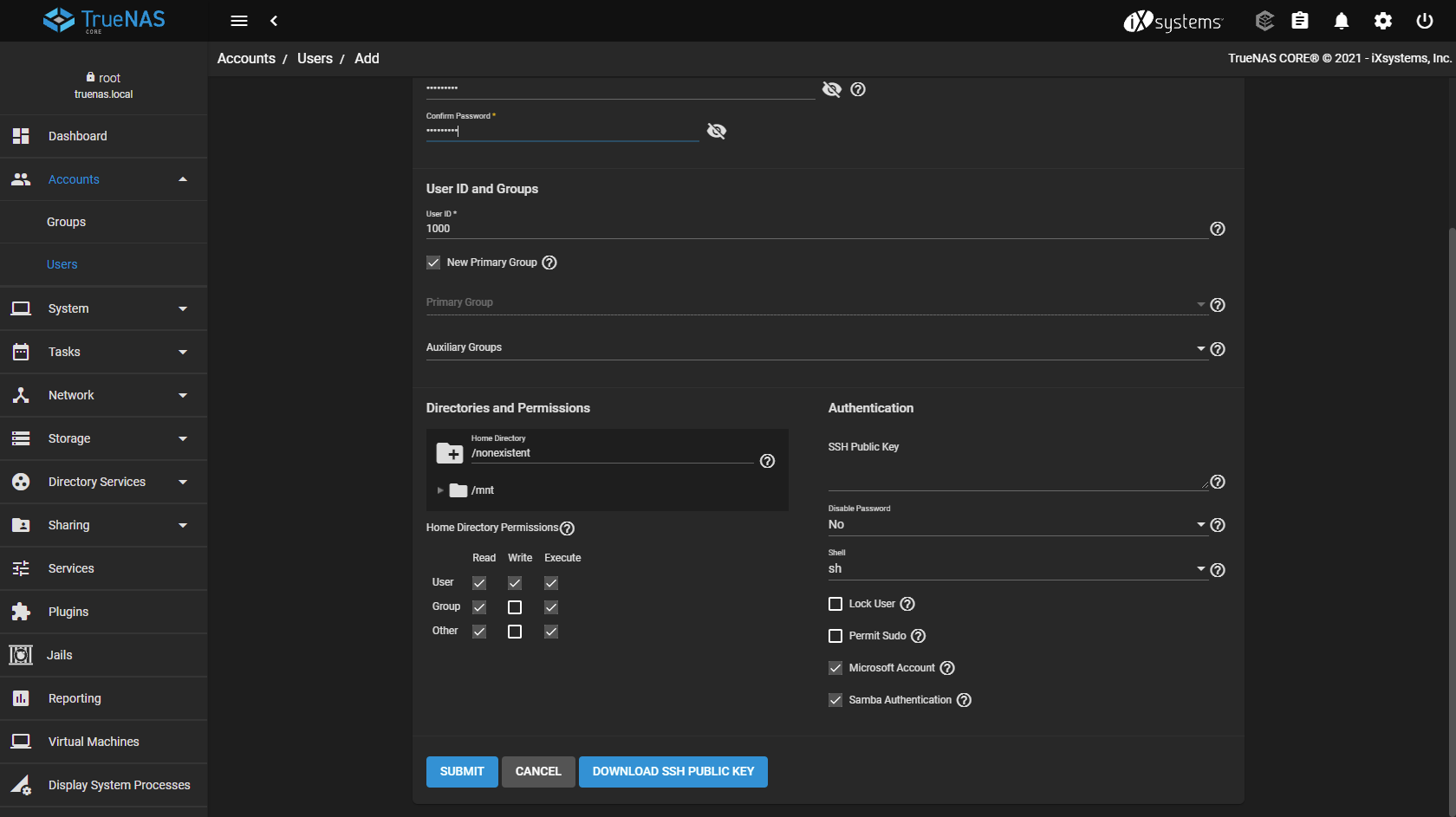Show alerts with the bell icon
Image resolution: width=1456 pixels, height=817 pixels.
click(x=1342, y=21)
